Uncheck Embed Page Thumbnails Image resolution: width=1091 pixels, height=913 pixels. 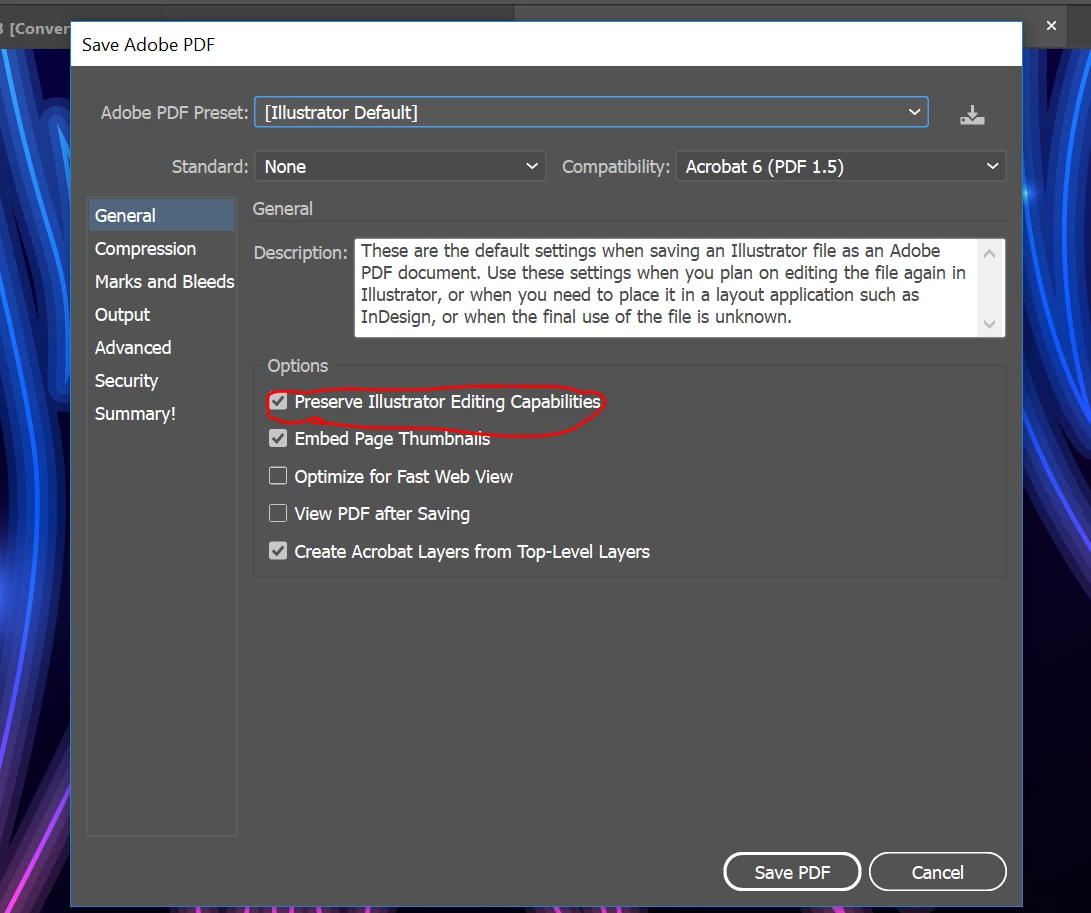click(x=278, y=438)
